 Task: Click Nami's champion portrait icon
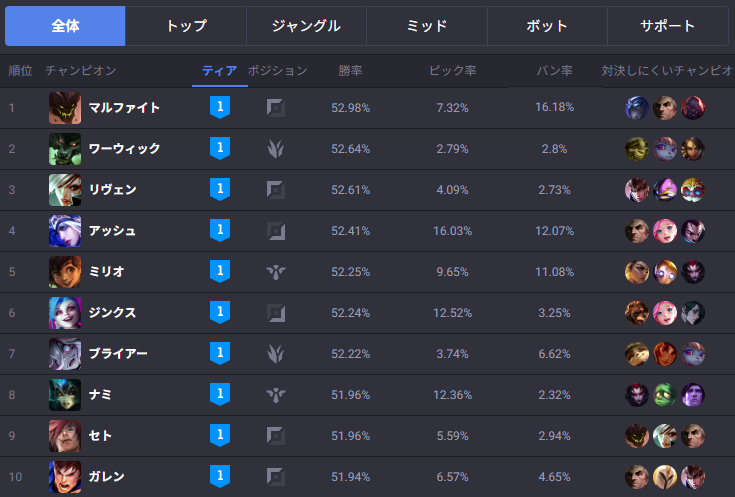pos(65,395)
